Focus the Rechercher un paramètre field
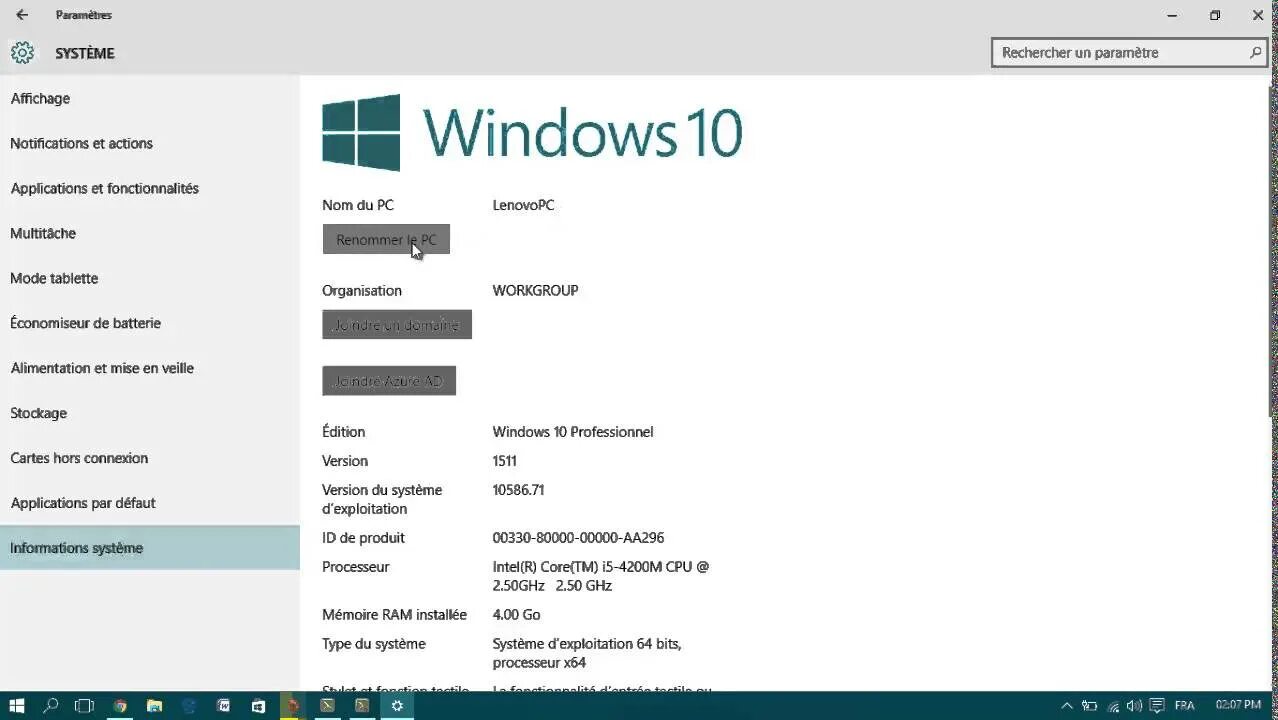 click(x=1129, y=53)
